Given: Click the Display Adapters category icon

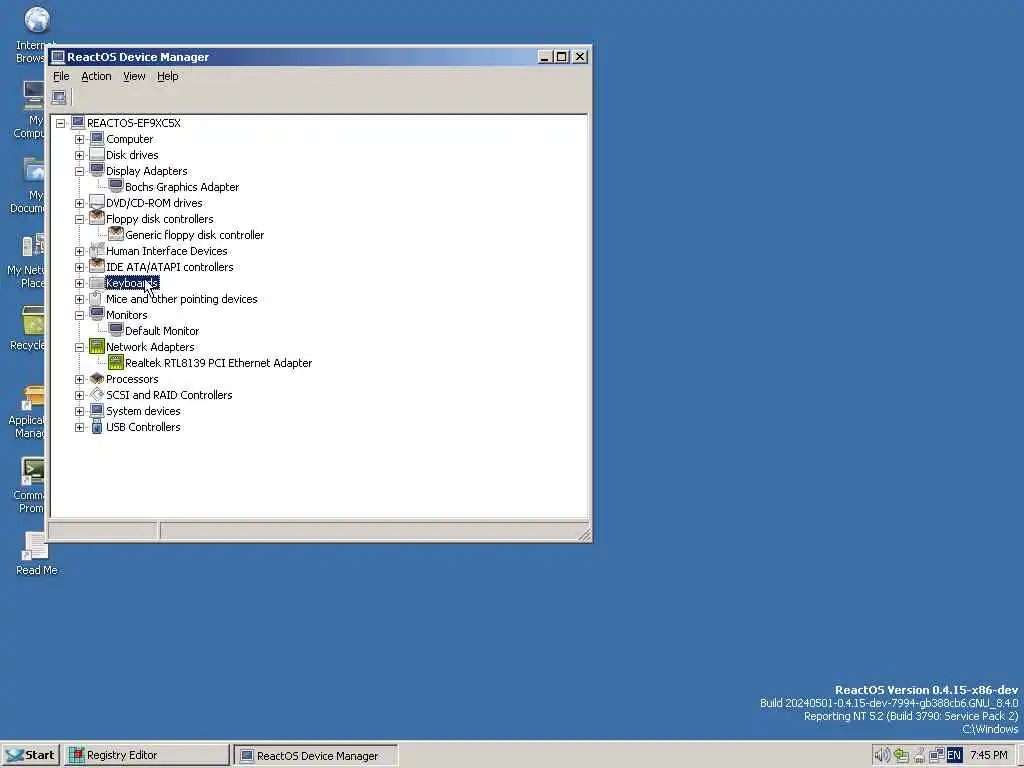Looking at the screenshot, I should click(97, 170).
